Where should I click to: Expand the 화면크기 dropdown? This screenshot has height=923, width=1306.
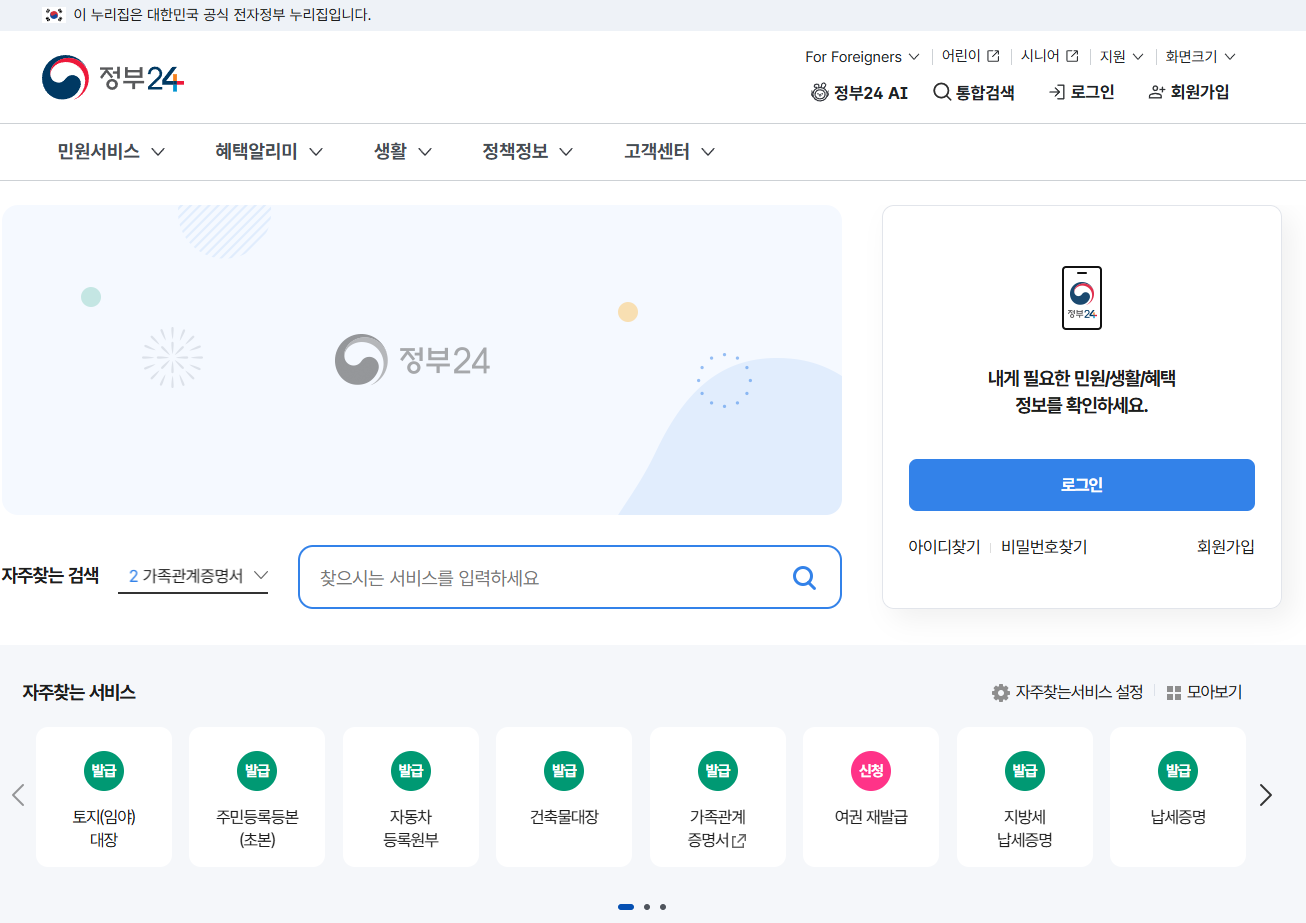pyautogui.click(x=1200, y=57)
